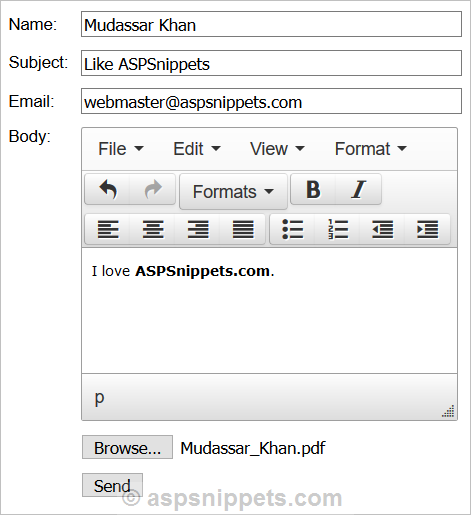Expand the View menu dropdown
This screenshot has height=515, width=471.
point(277,149)
